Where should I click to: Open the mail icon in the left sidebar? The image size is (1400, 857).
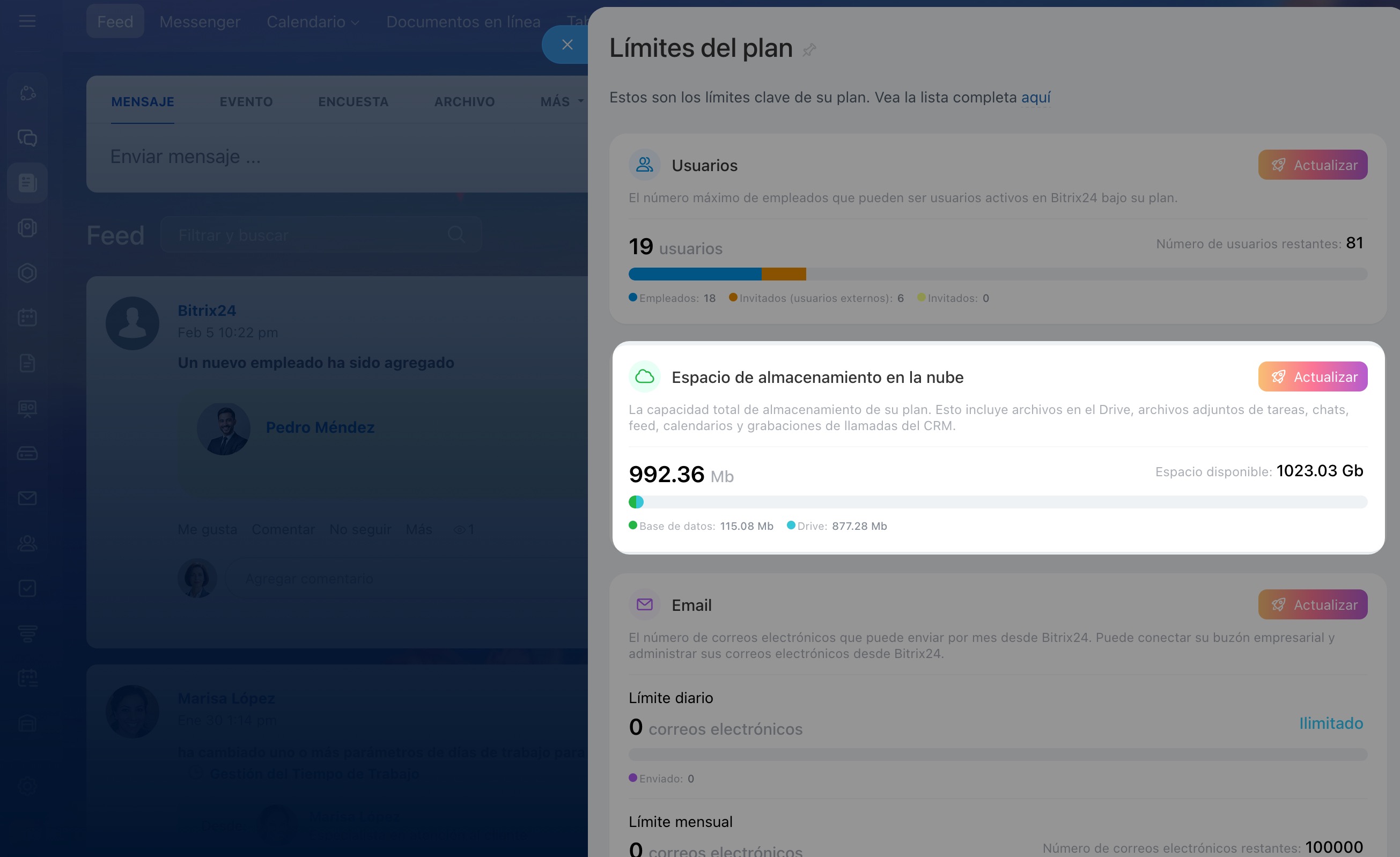tap(27, 498)
